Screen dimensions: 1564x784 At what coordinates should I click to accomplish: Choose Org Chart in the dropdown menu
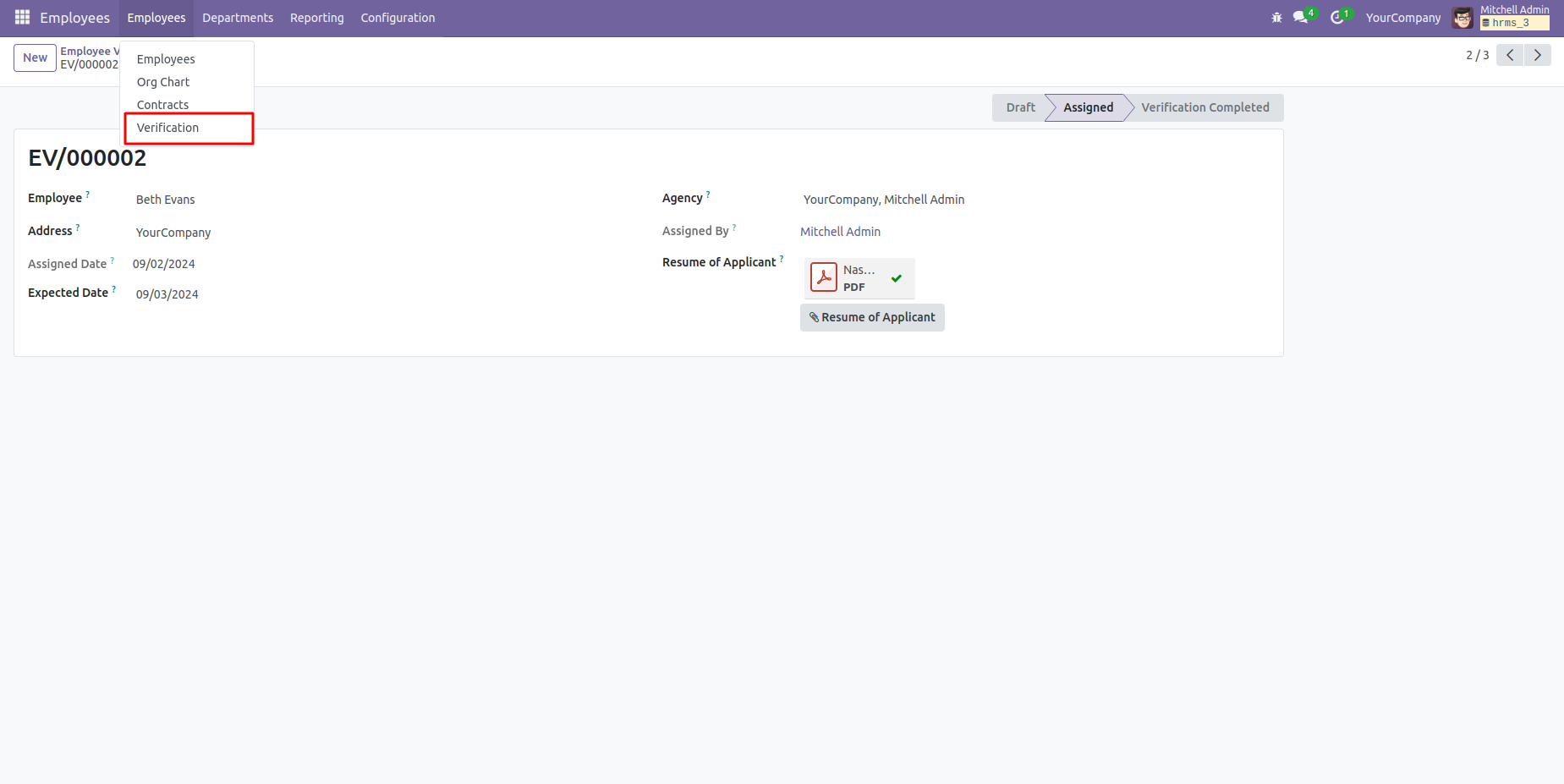click(x=163, y=82)
